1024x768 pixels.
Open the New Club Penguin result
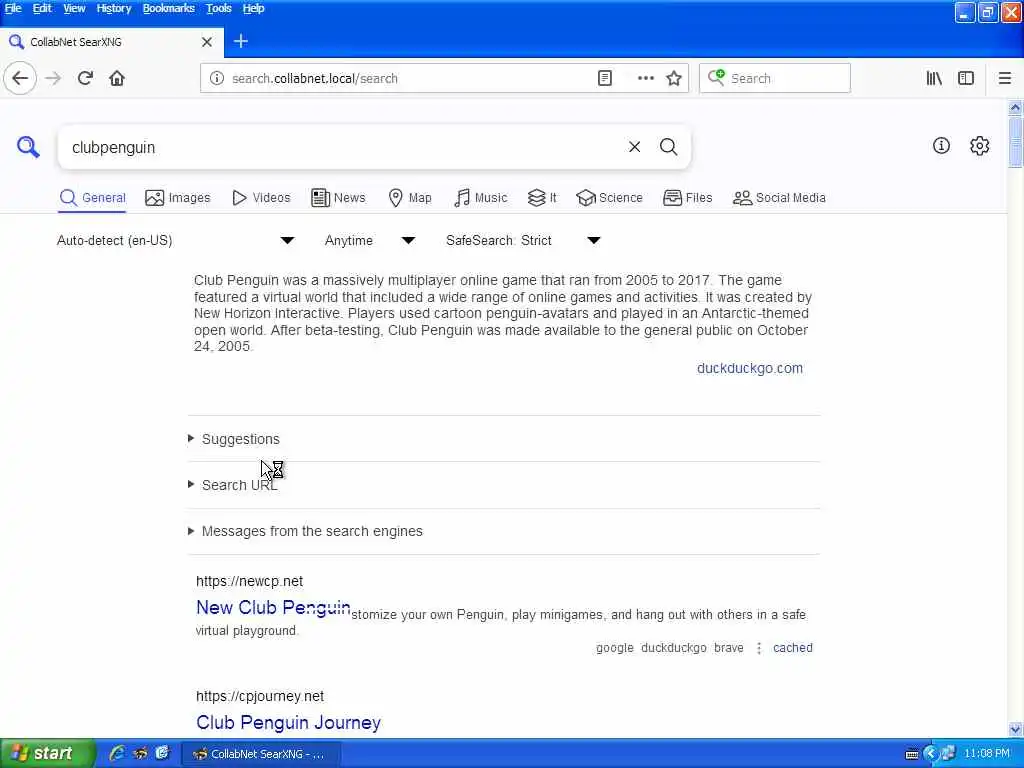(273, 607)
